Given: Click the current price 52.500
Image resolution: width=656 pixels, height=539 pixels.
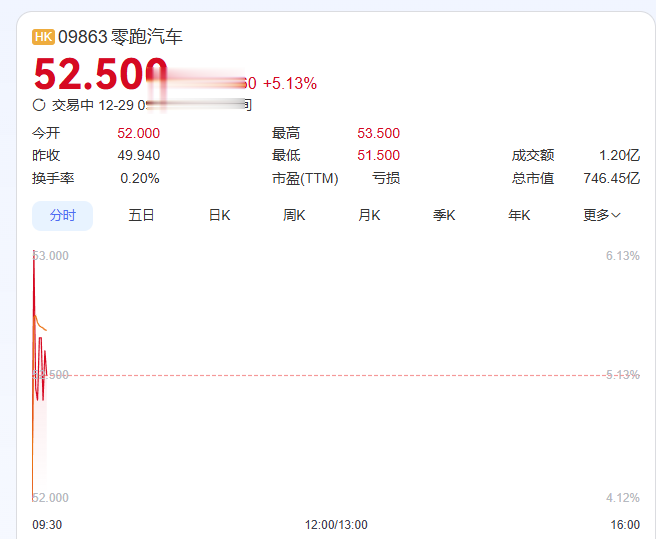Looking at the screenshot, I should 100,75.
